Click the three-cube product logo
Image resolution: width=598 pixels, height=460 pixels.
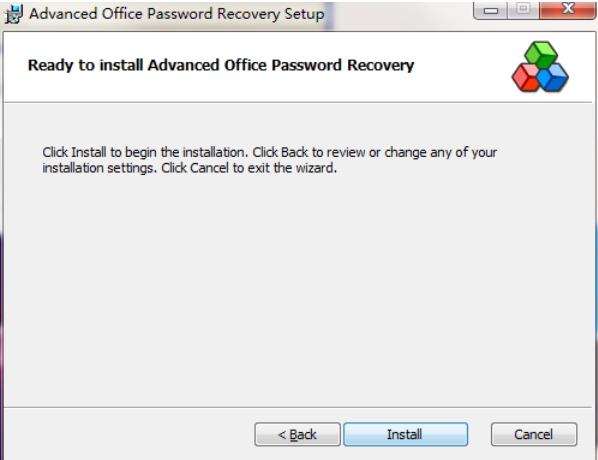point(540,67)
